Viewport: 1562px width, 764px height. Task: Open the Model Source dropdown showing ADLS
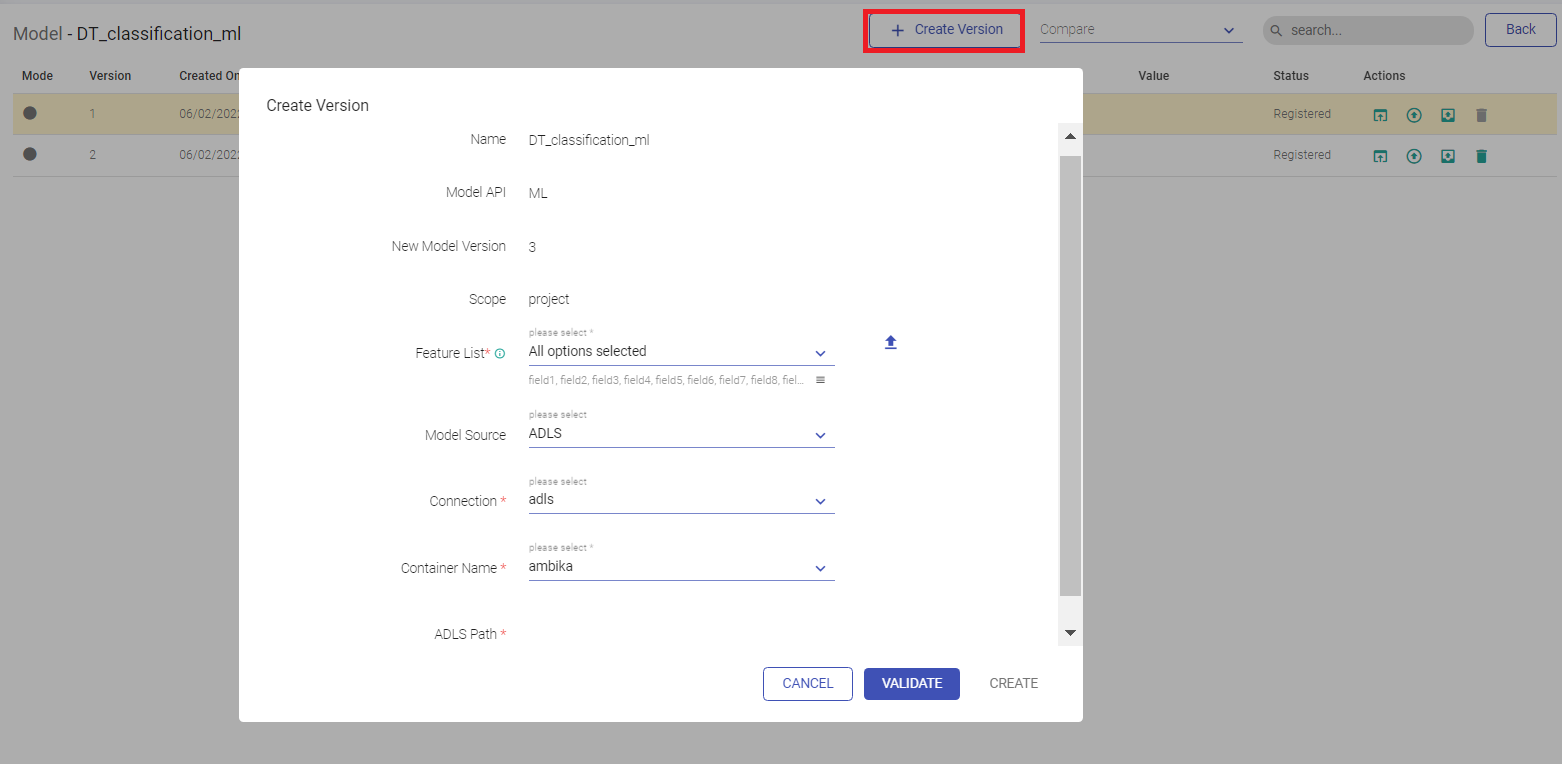click(x=680, y=434)
